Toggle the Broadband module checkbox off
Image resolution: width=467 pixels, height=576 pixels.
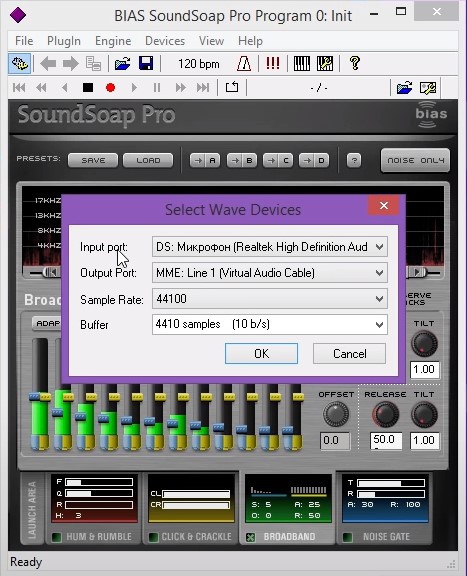(251, 537)
